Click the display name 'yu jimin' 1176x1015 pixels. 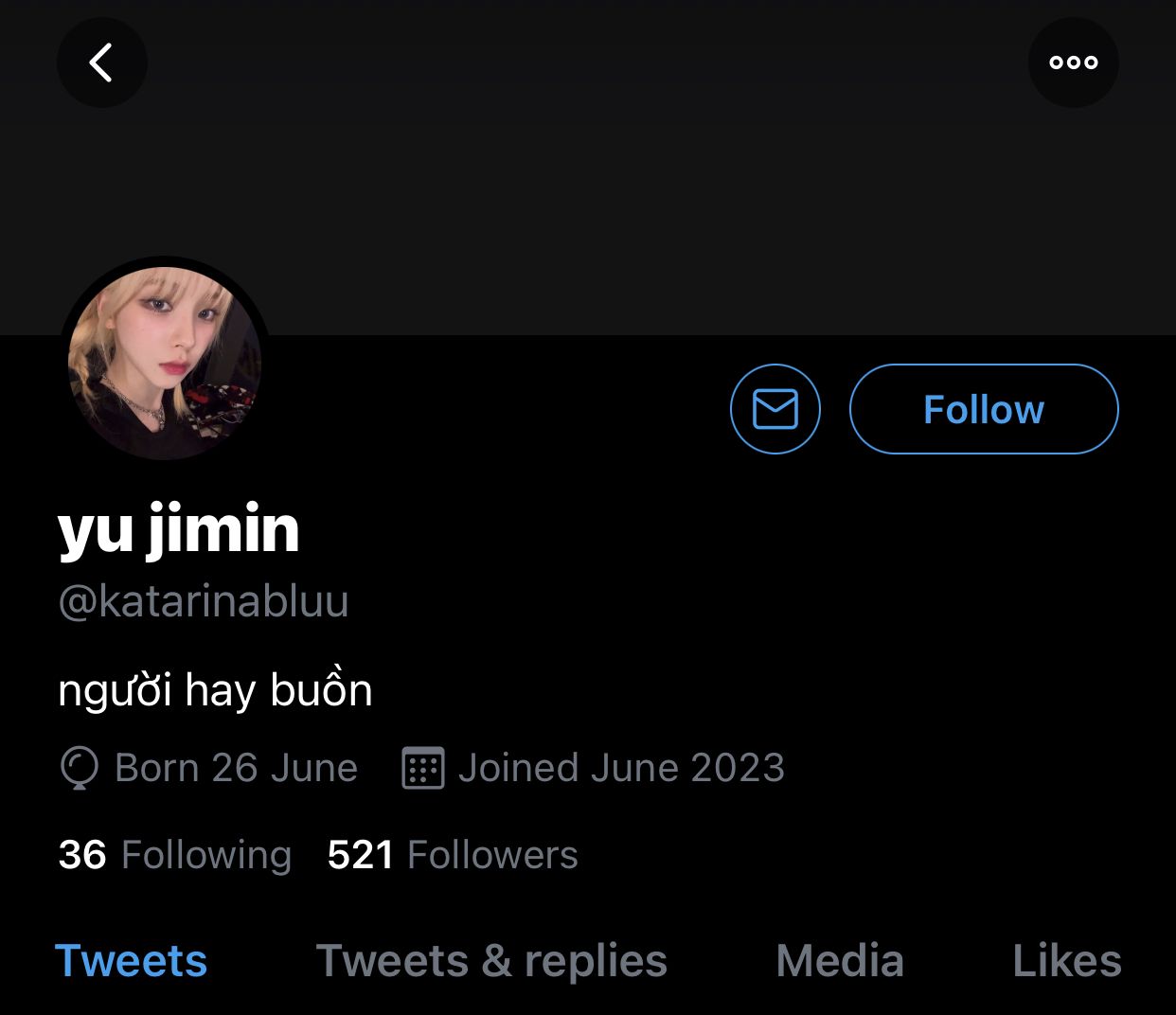click(179, 529)
